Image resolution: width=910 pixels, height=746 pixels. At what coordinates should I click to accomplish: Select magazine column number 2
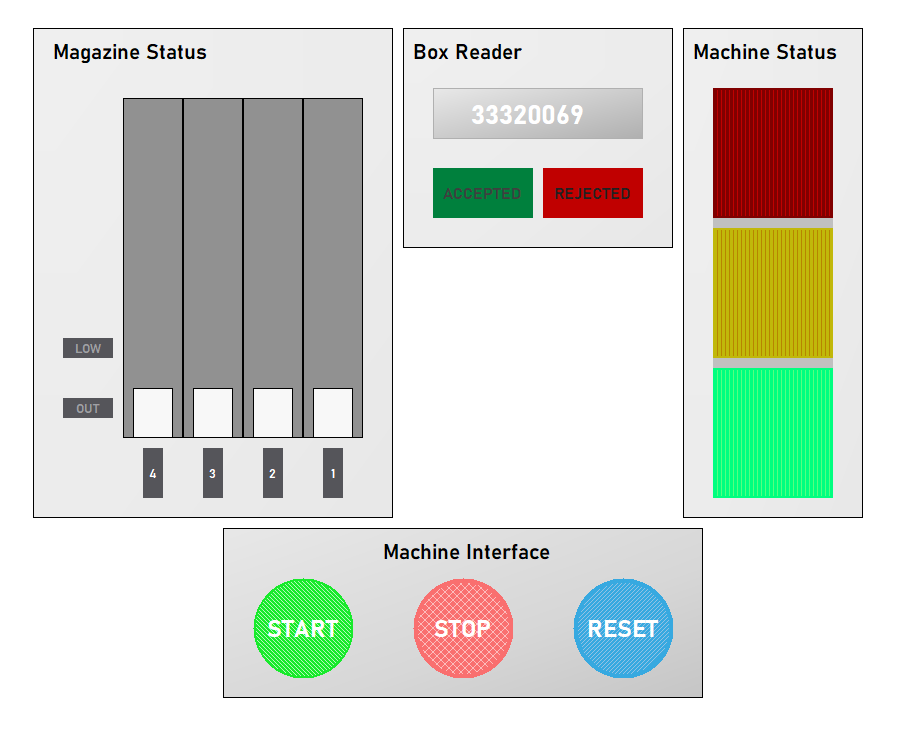tap(272, 473)
